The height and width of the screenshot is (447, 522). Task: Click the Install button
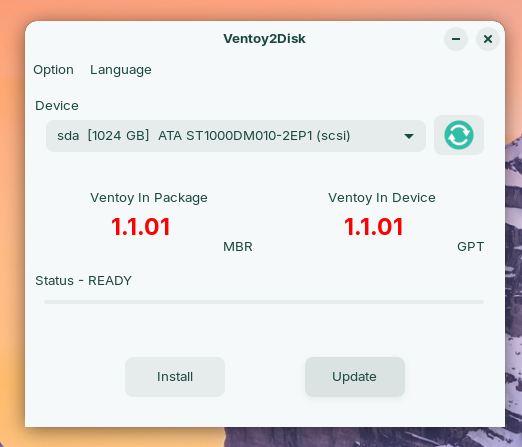click(x=175, y=377)
